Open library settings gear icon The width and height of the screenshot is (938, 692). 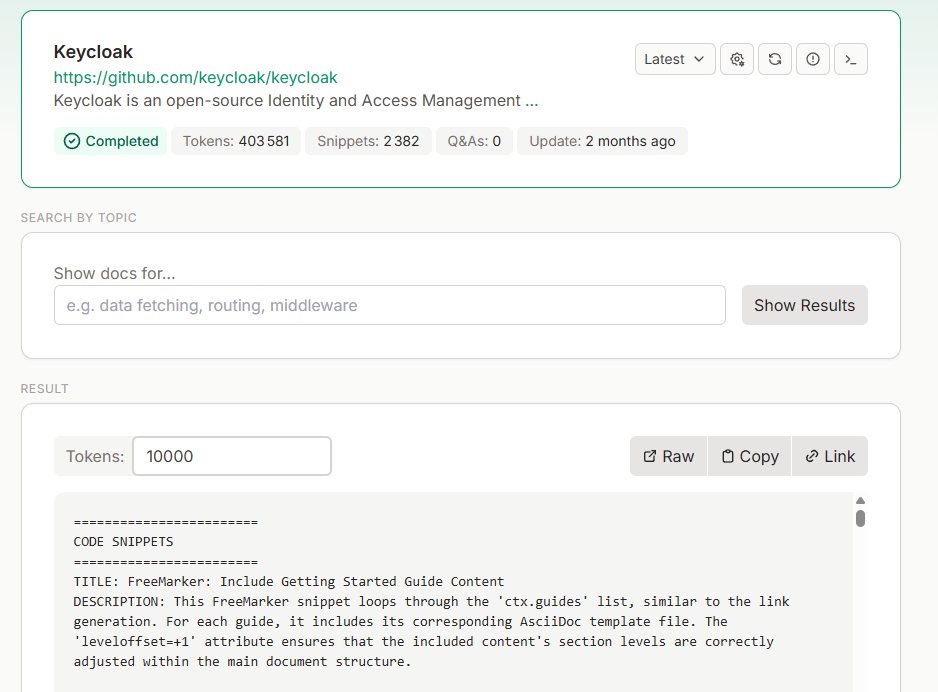737,59
